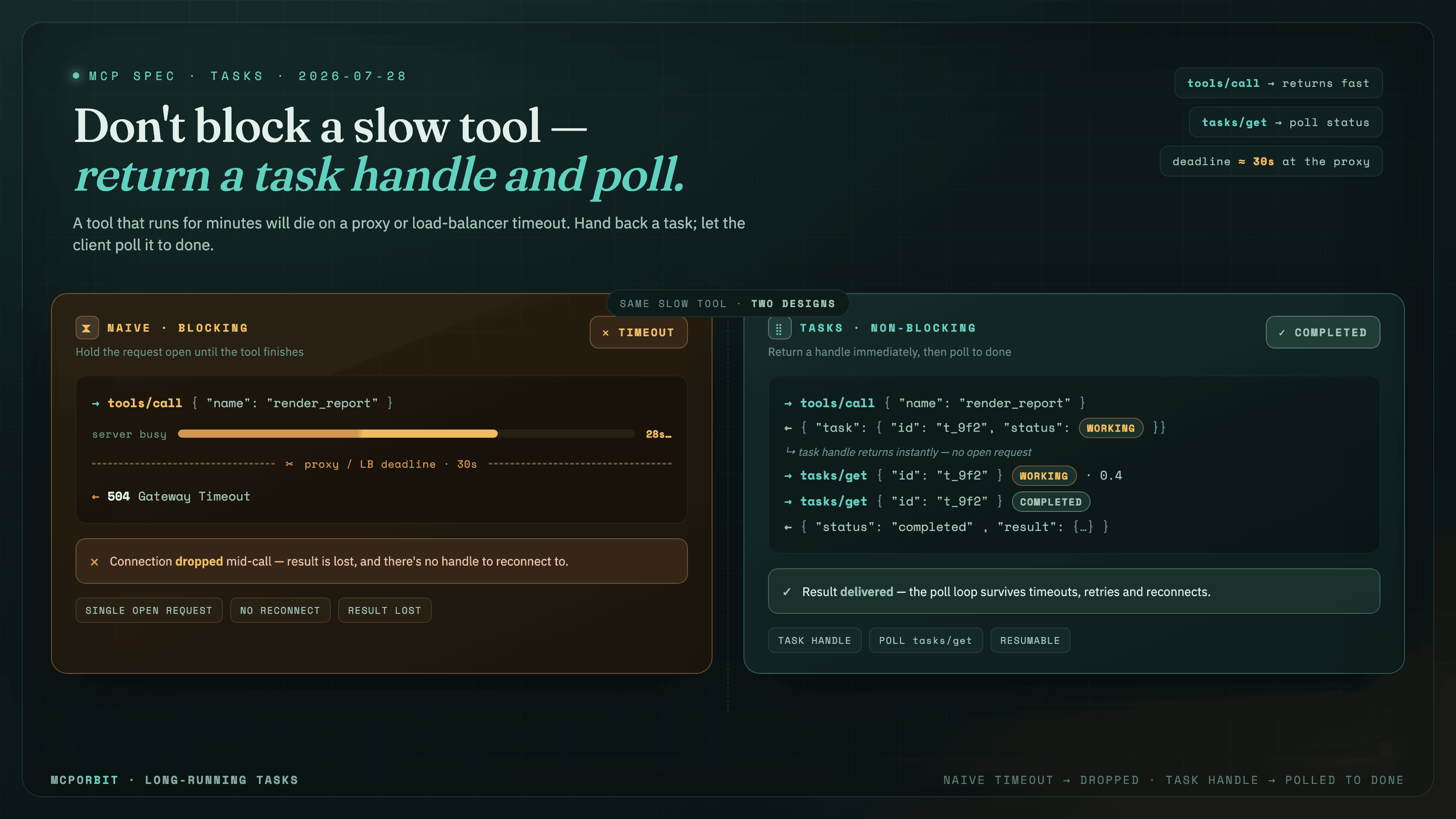The image size is (1456, 819).
Task: Click the server busy progress bar
Action: tap(406, 434)
